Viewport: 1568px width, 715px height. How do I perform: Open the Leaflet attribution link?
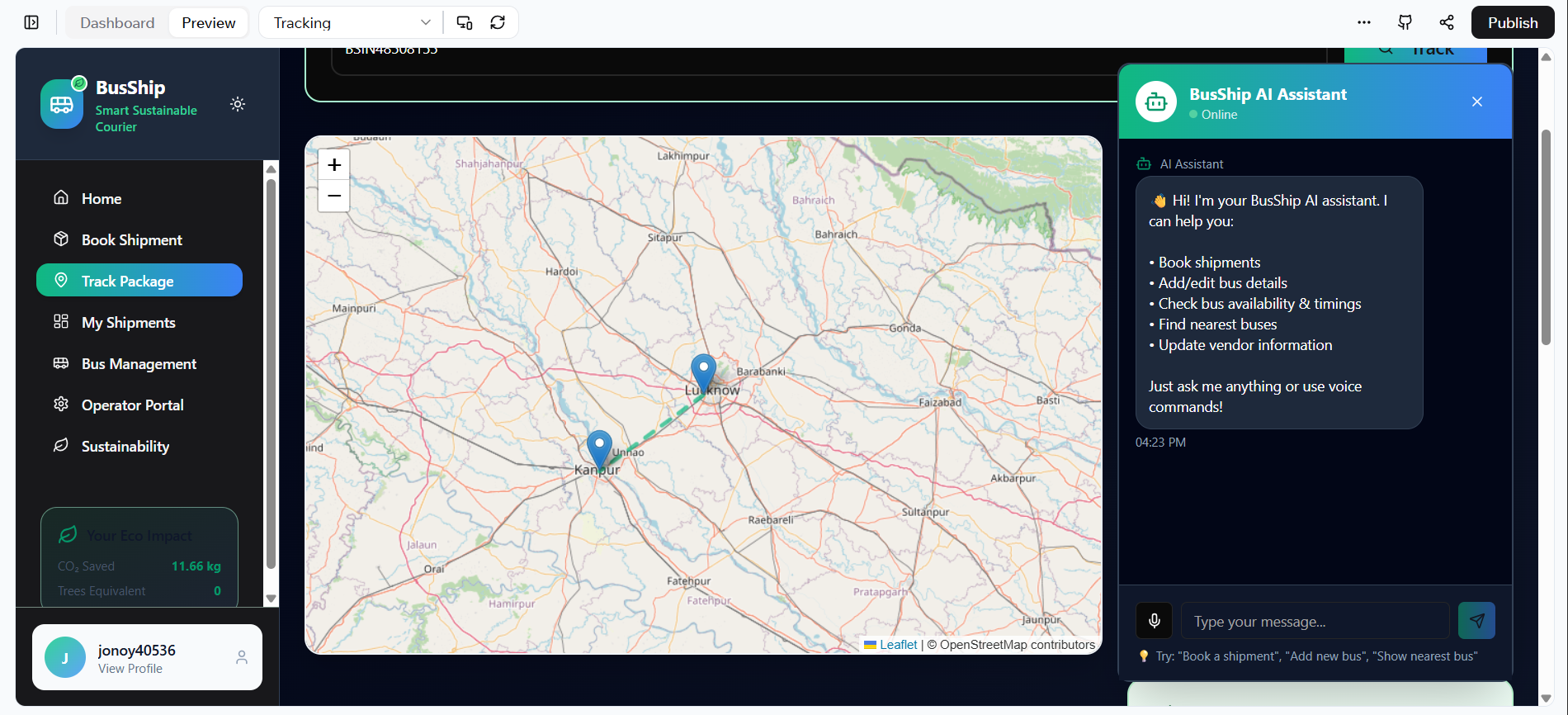(898, 645)
